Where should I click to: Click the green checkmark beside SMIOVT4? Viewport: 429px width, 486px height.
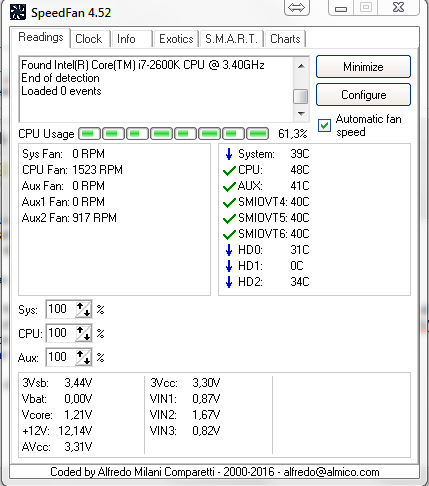click(229, 203)
